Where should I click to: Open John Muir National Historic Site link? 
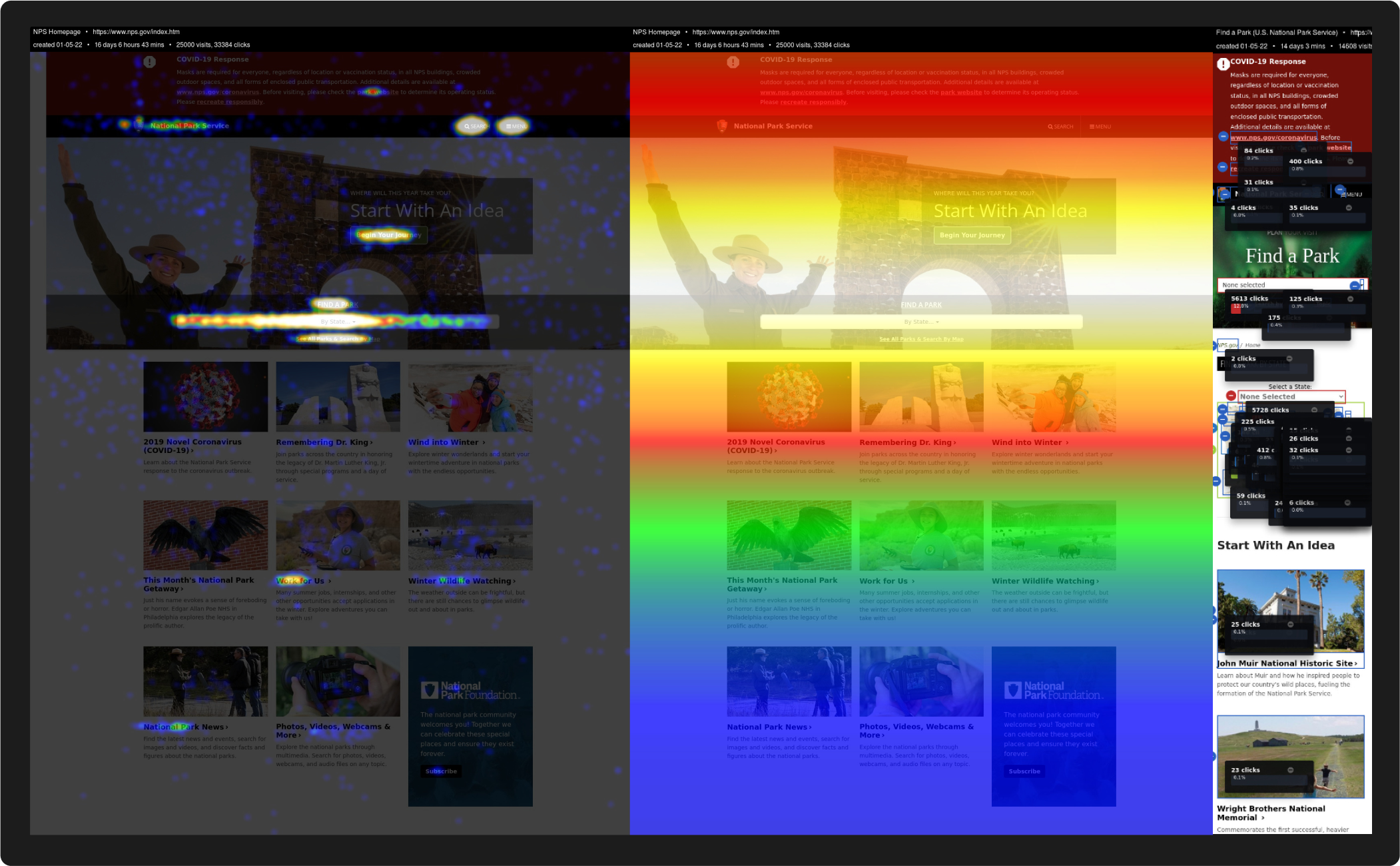pos(1286,663)
